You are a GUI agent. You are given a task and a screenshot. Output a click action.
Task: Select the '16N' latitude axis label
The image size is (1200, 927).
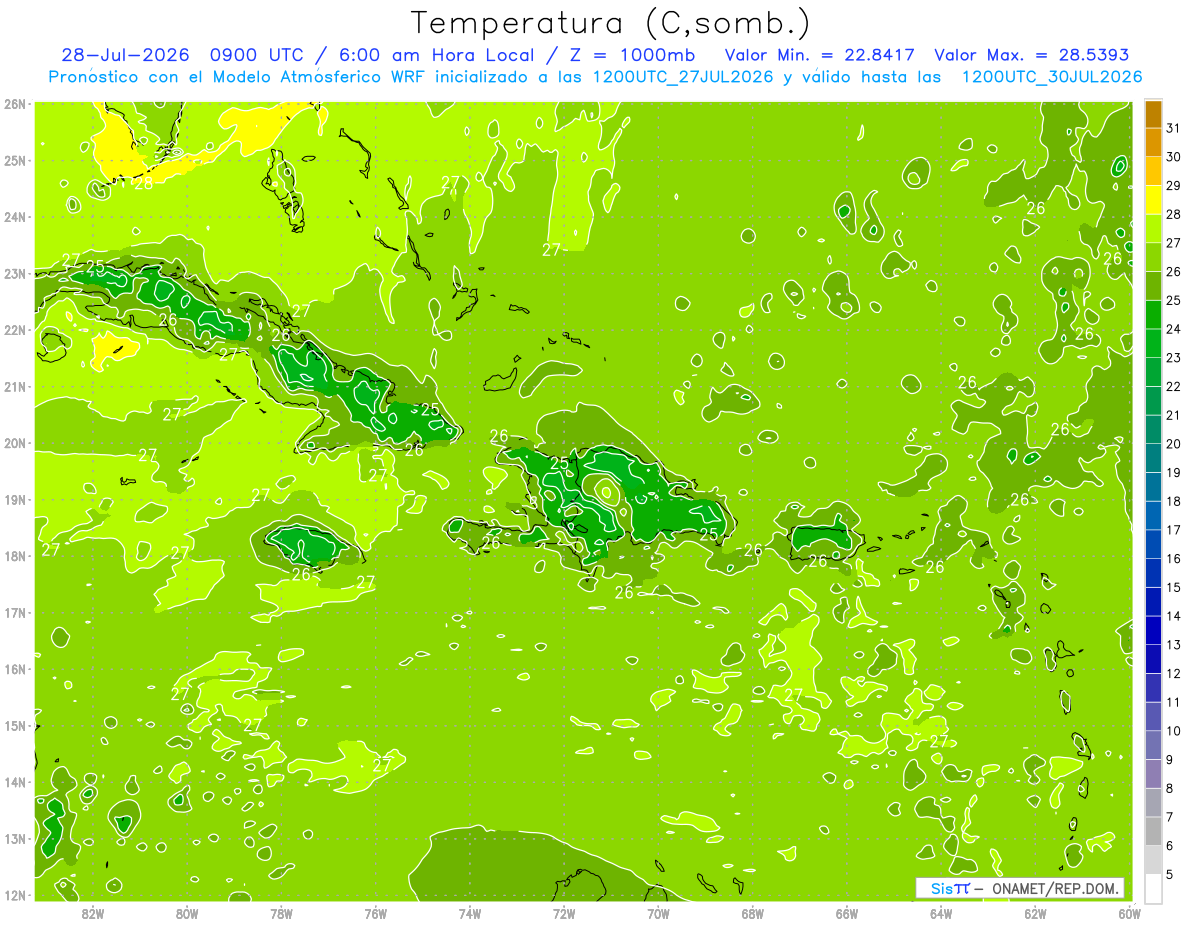pos(15,669)
